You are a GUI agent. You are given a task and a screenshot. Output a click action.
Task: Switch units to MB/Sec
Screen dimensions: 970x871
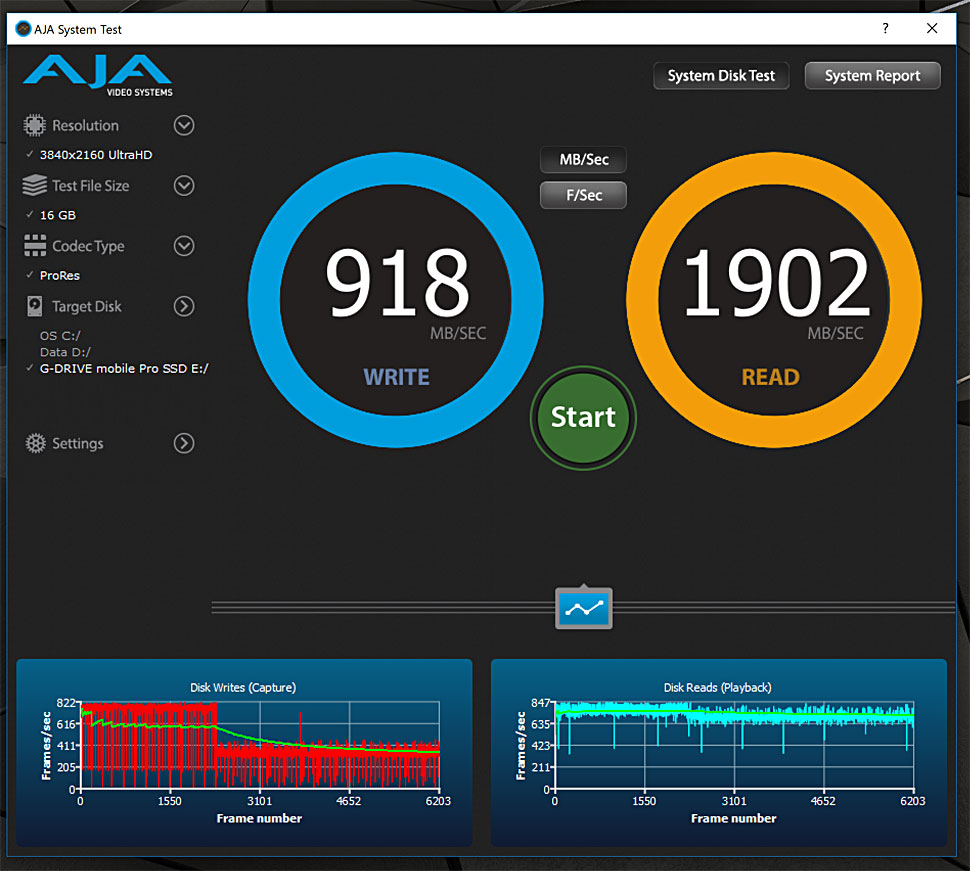coord(583,160)
